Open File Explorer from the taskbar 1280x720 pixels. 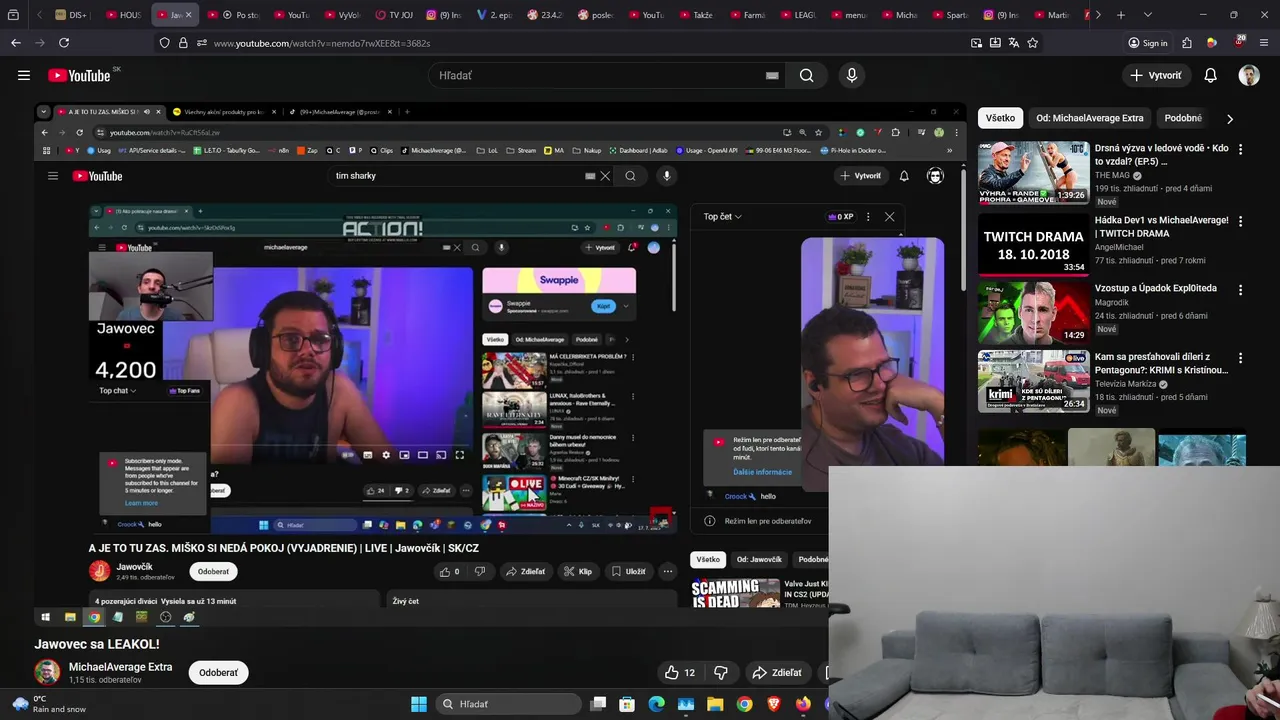(715, 704)
